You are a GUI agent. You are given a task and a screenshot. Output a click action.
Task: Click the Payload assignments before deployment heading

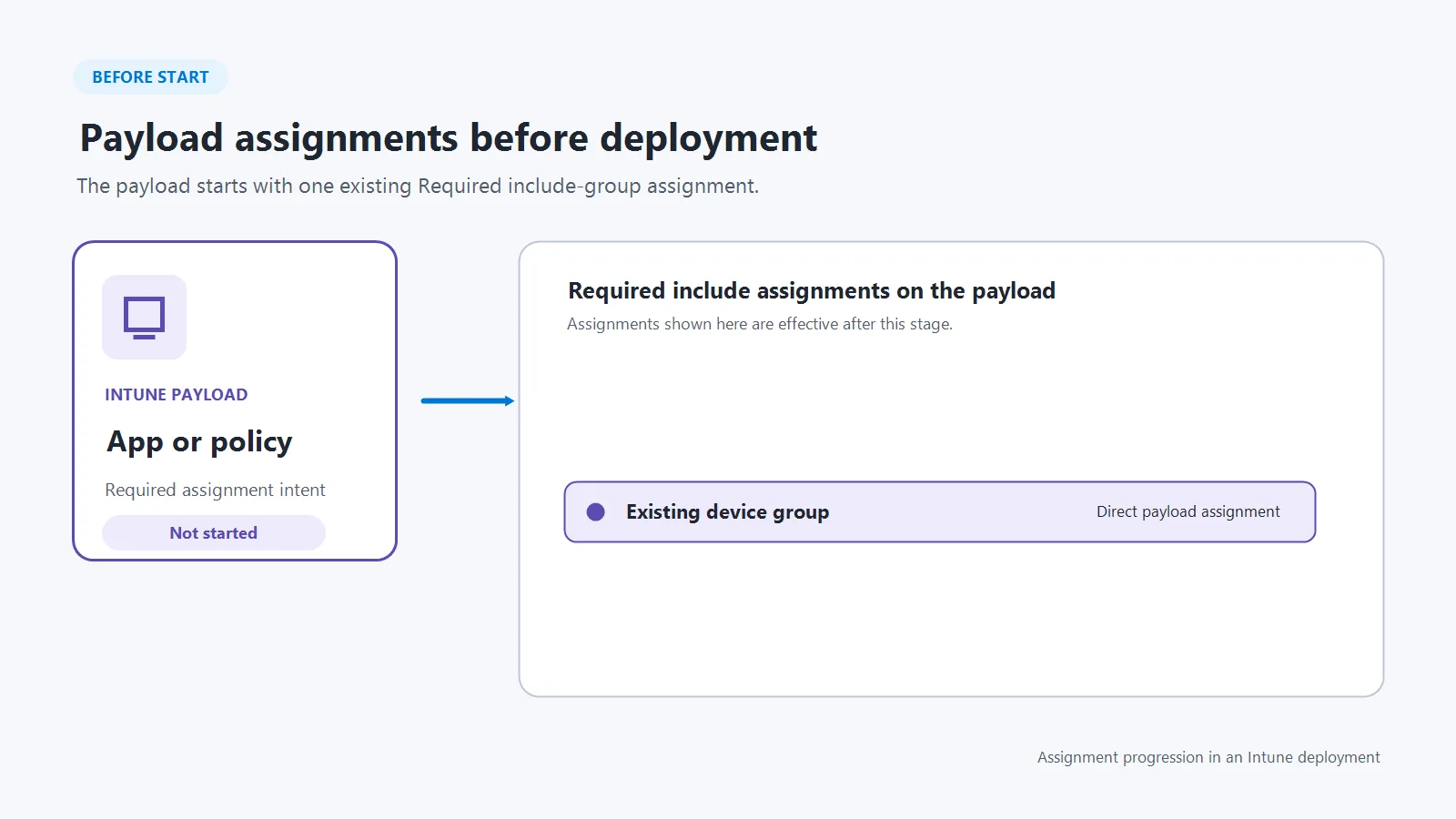[x=449, y=138]
